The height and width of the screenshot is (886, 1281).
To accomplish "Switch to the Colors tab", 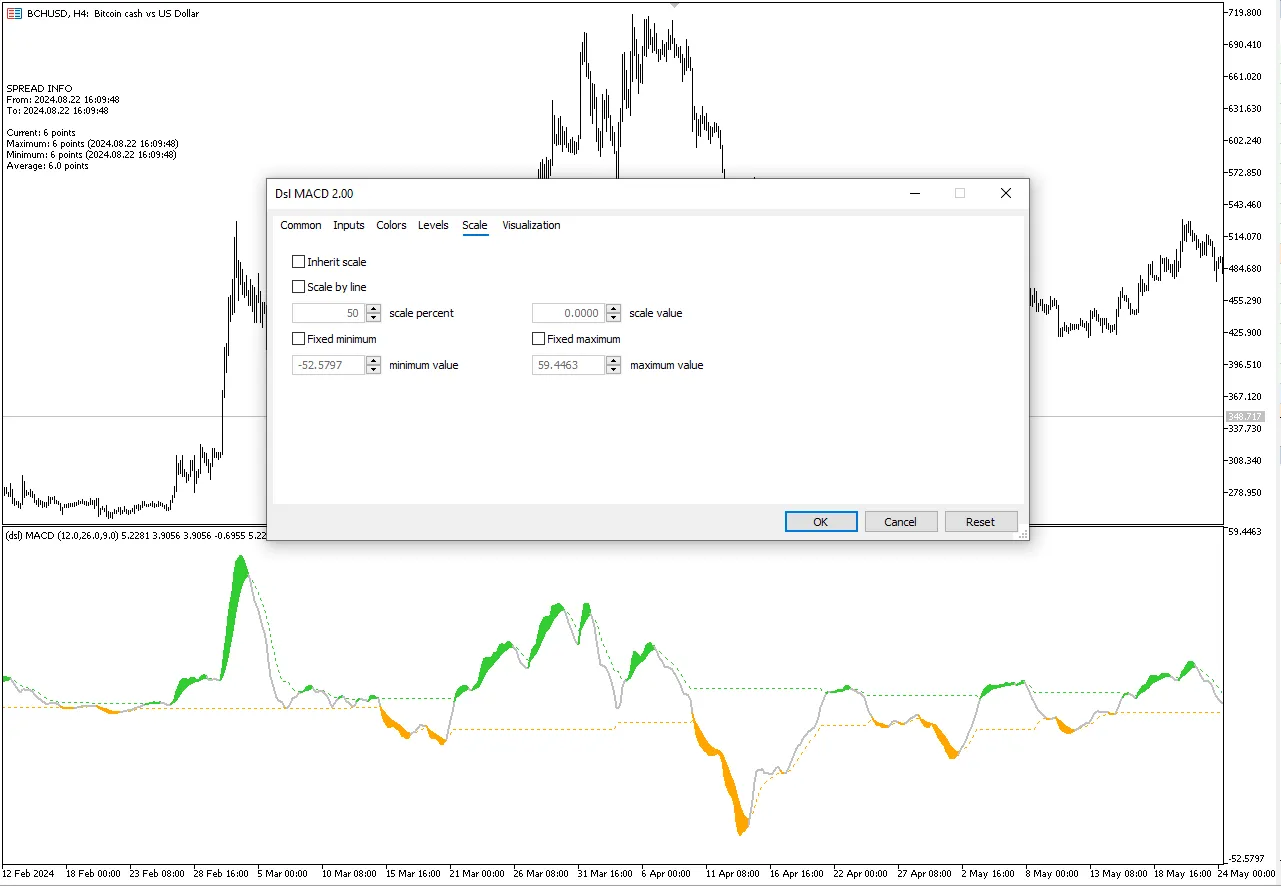I will [391, 225].
